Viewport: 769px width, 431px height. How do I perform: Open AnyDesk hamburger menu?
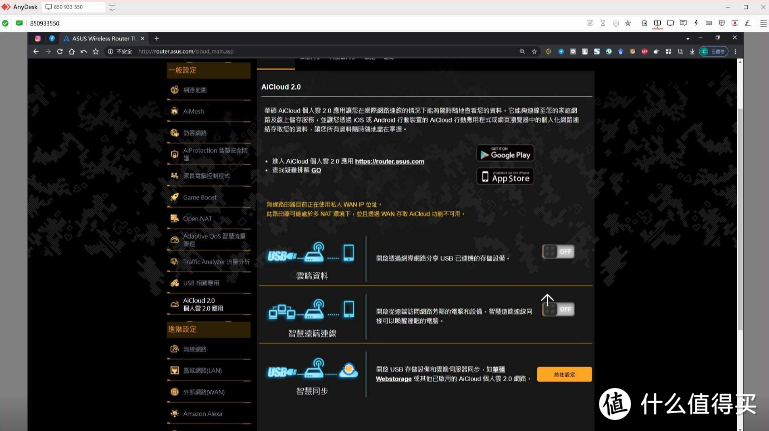(764, 23)
